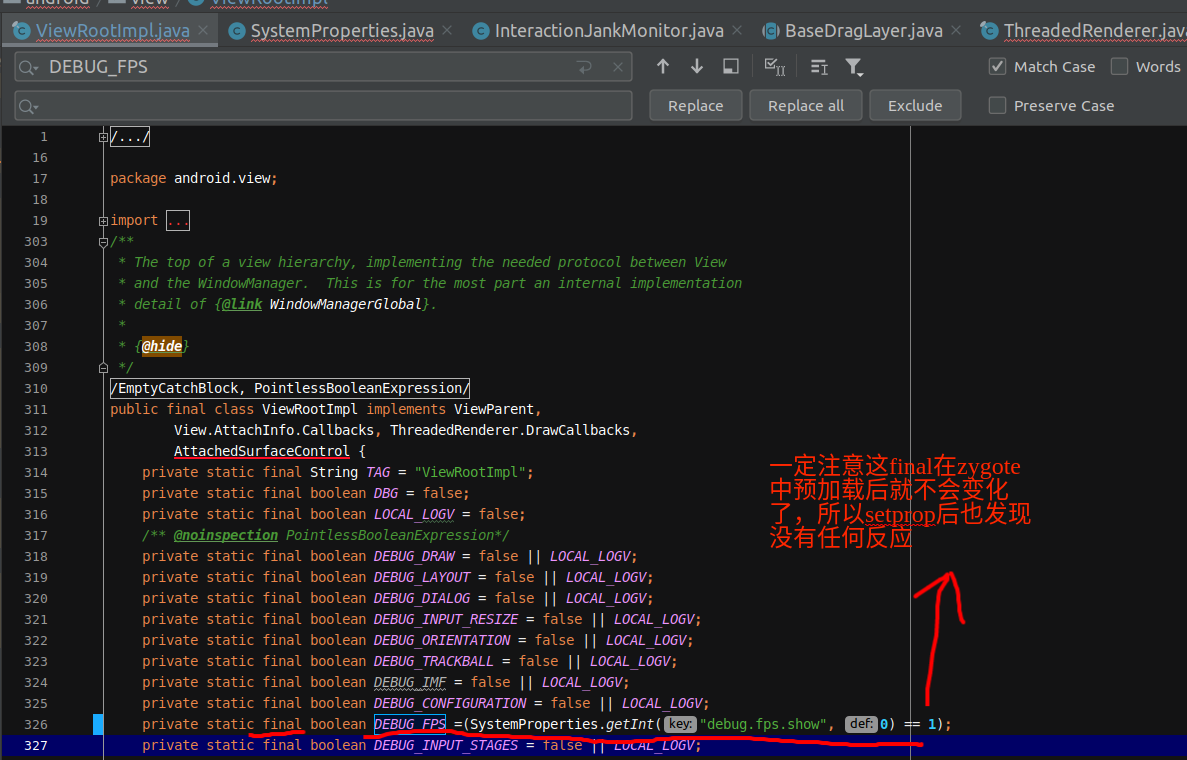This screenshot has height=760, width=1187.
Task: Click DEBUG_DIALOG on line 320
Action: (x=422, y=598)
